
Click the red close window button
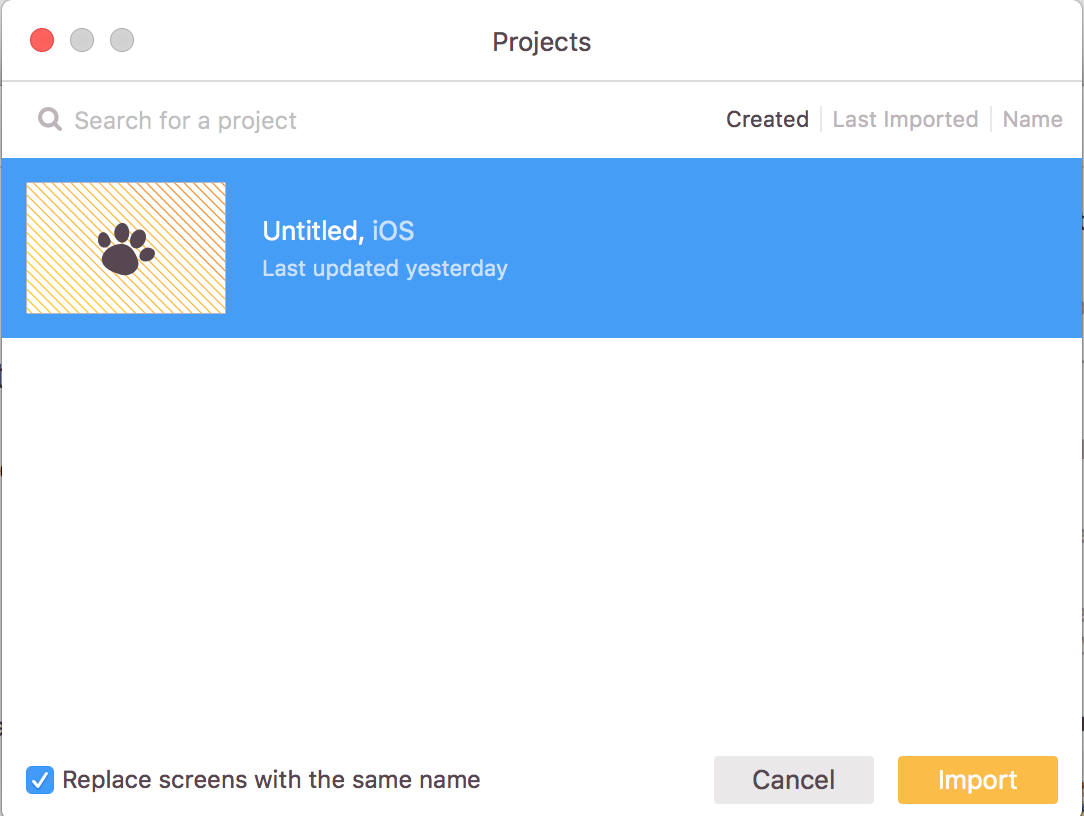coord(40,40)
